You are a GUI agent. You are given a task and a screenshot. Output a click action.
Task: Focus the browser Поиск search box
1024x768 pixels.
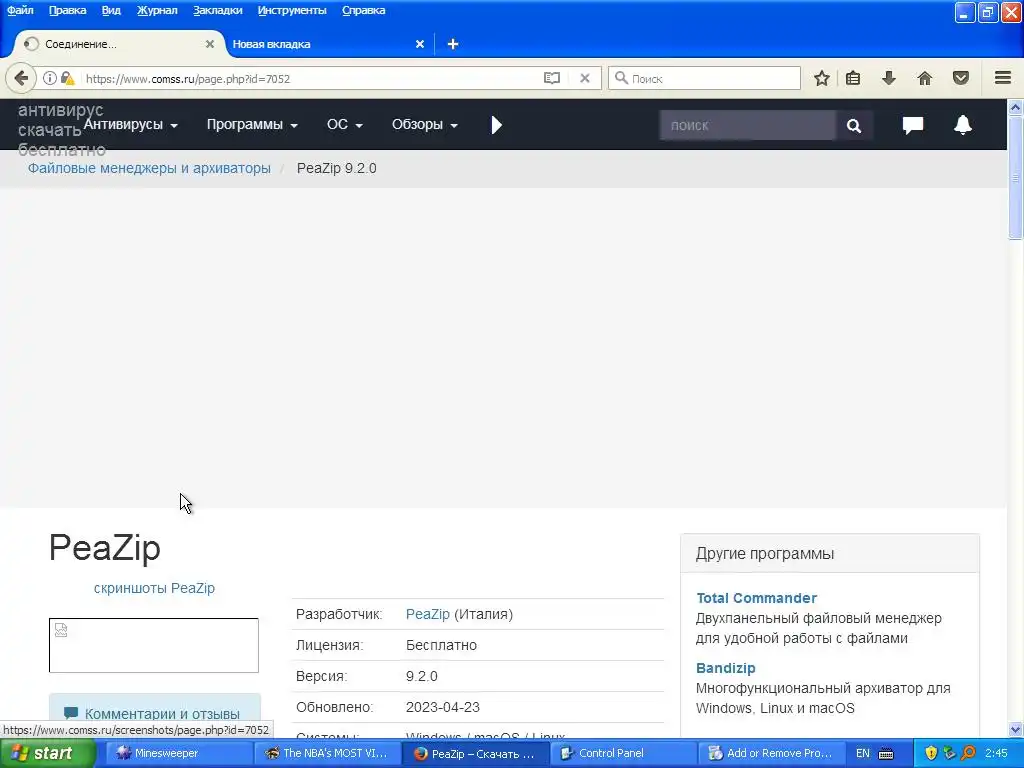pyautogui.click(x=704, y=78)
